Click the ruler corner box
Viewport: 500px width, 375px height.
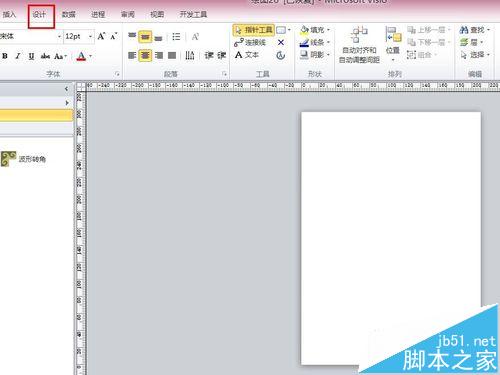click(x=80, y=86)
